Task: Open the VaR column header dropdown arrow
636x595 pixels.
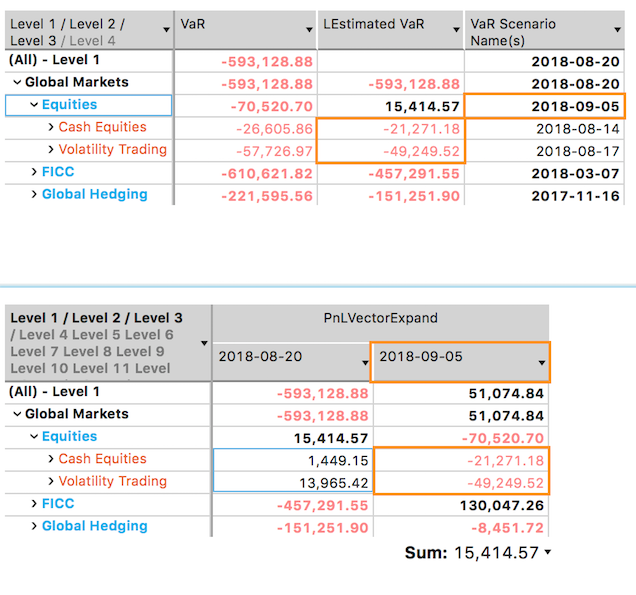Action: [307, 30]
